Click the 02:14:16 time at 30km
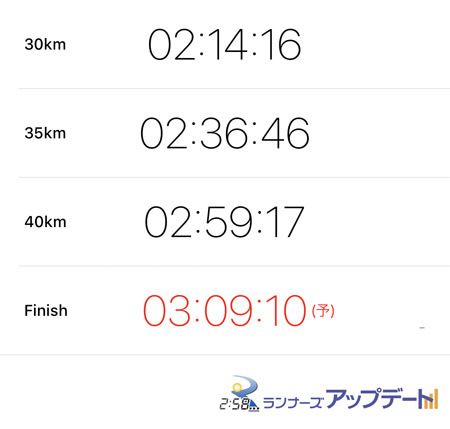The image size is (450, 429). (225, 44)
